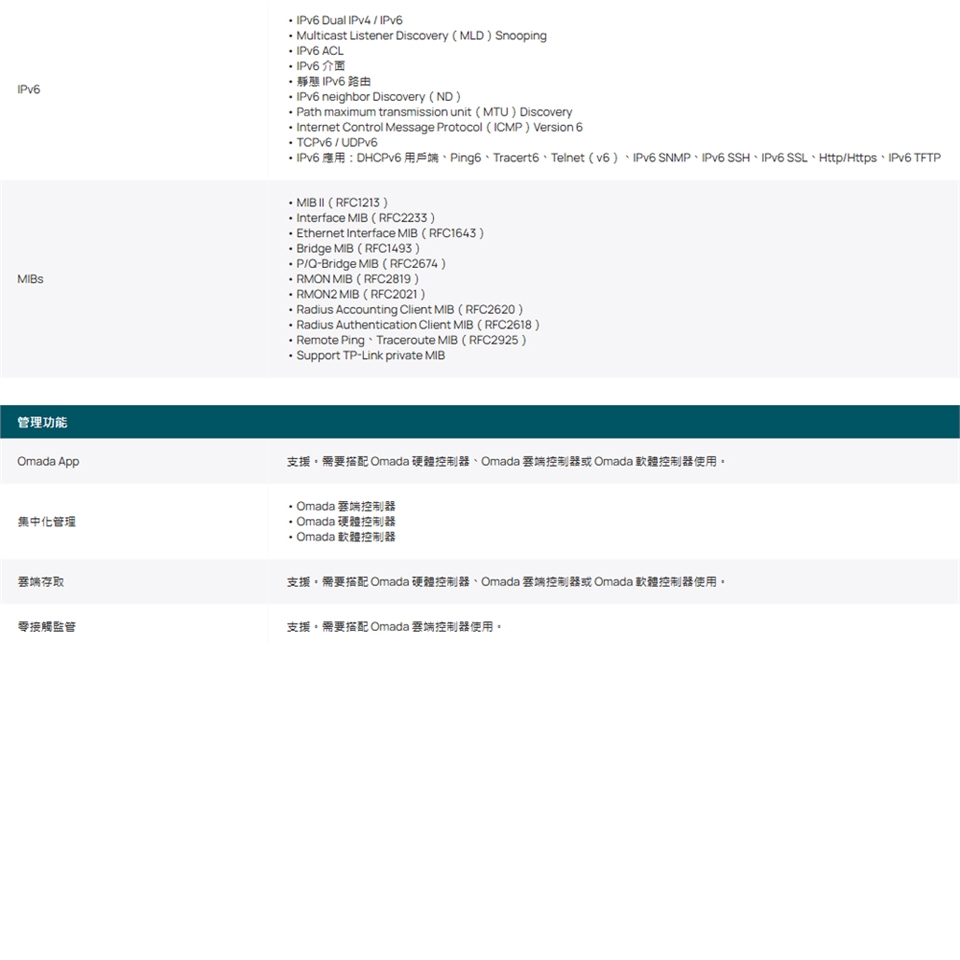Select the IPv6 neighbor Discovery (ND) line
Image resolution: width=960 pixels, height=960 pixels.
(378, 97)
